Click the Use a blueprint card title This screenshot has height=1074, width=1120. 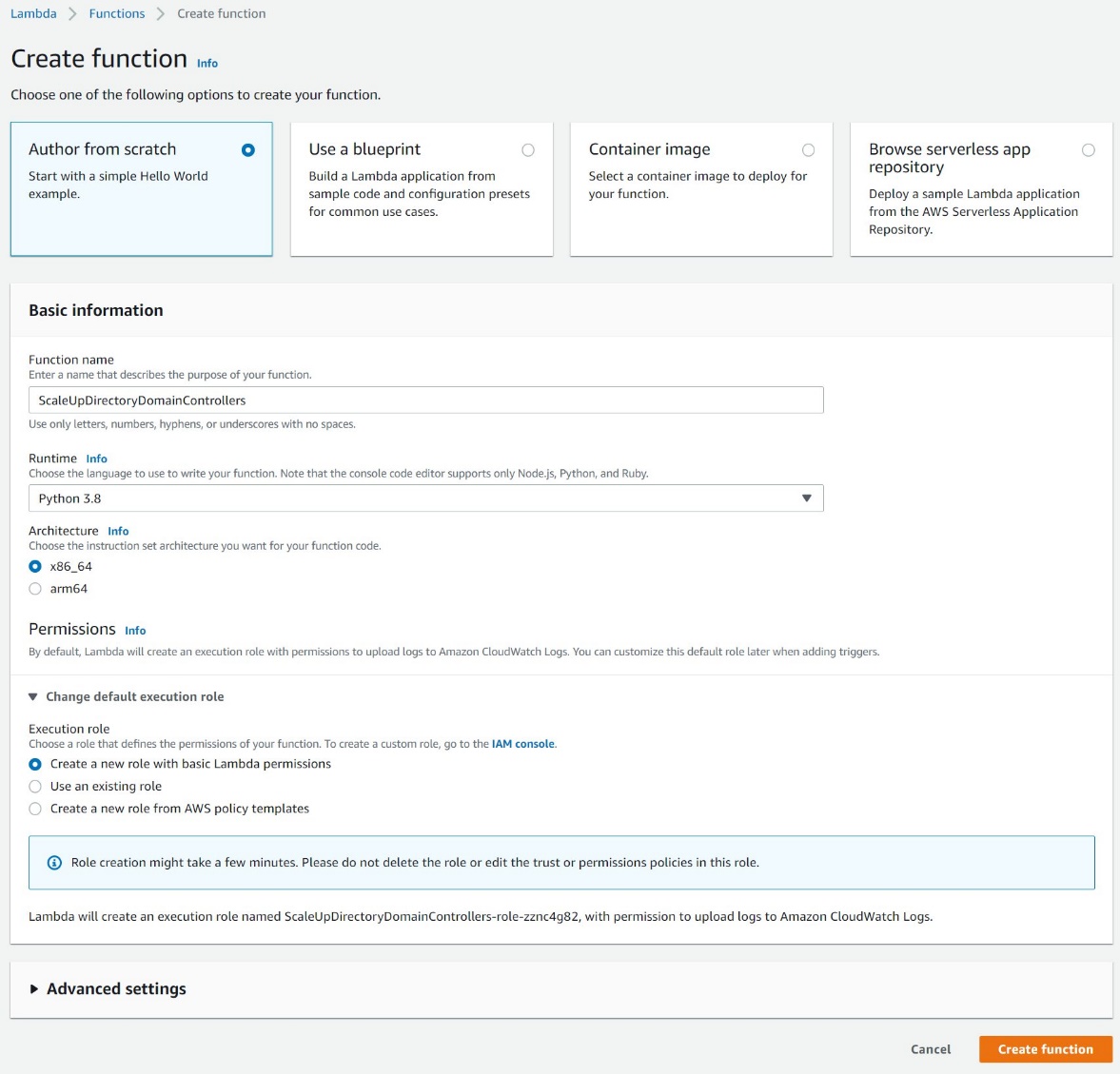(364, 149)
